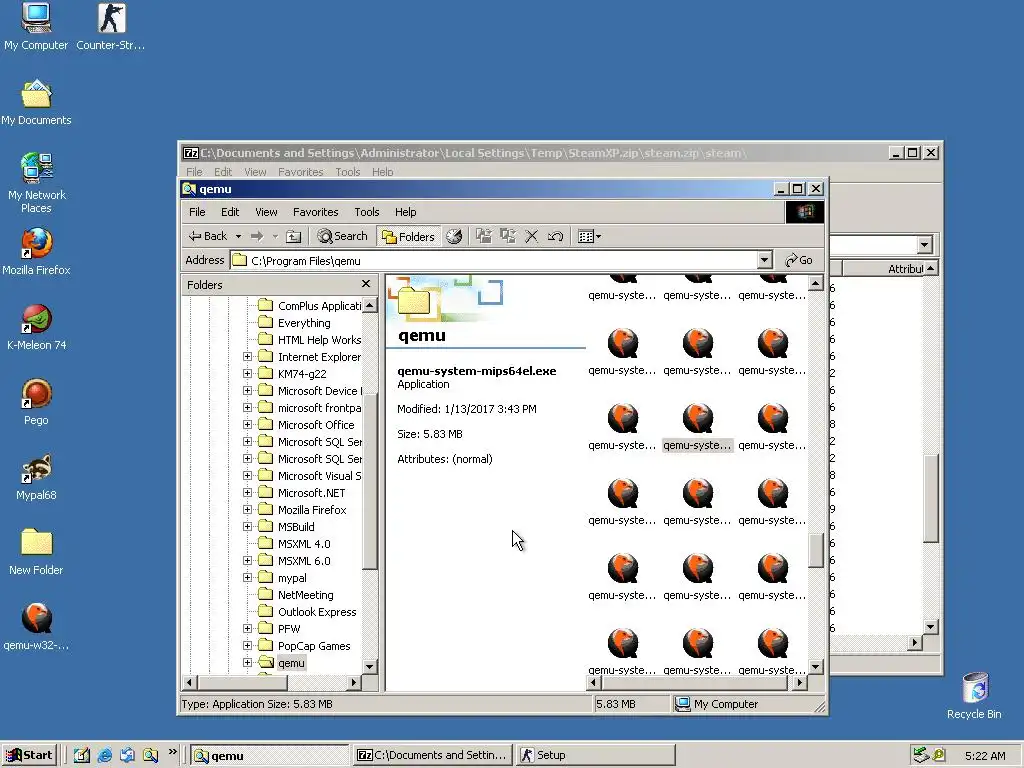This screenshot has width=1024, height=768.
Task: Click the Move To toolbar icon
Action: pos(483,236)
